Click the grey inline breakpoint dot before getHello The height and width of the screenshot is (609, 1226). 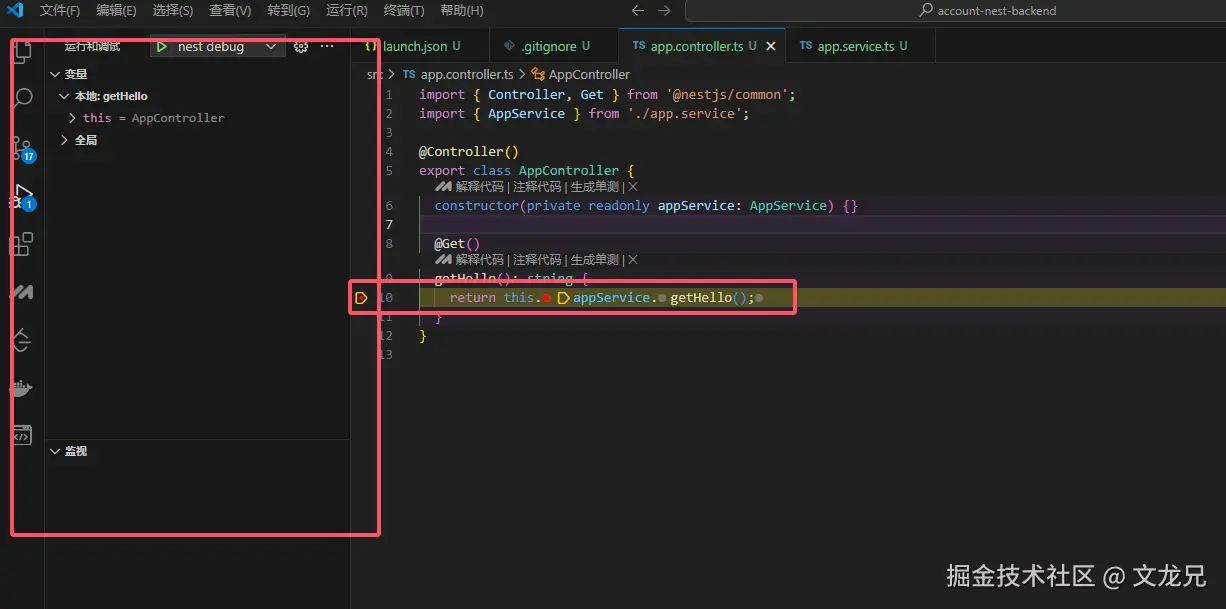tap(662, 298)
